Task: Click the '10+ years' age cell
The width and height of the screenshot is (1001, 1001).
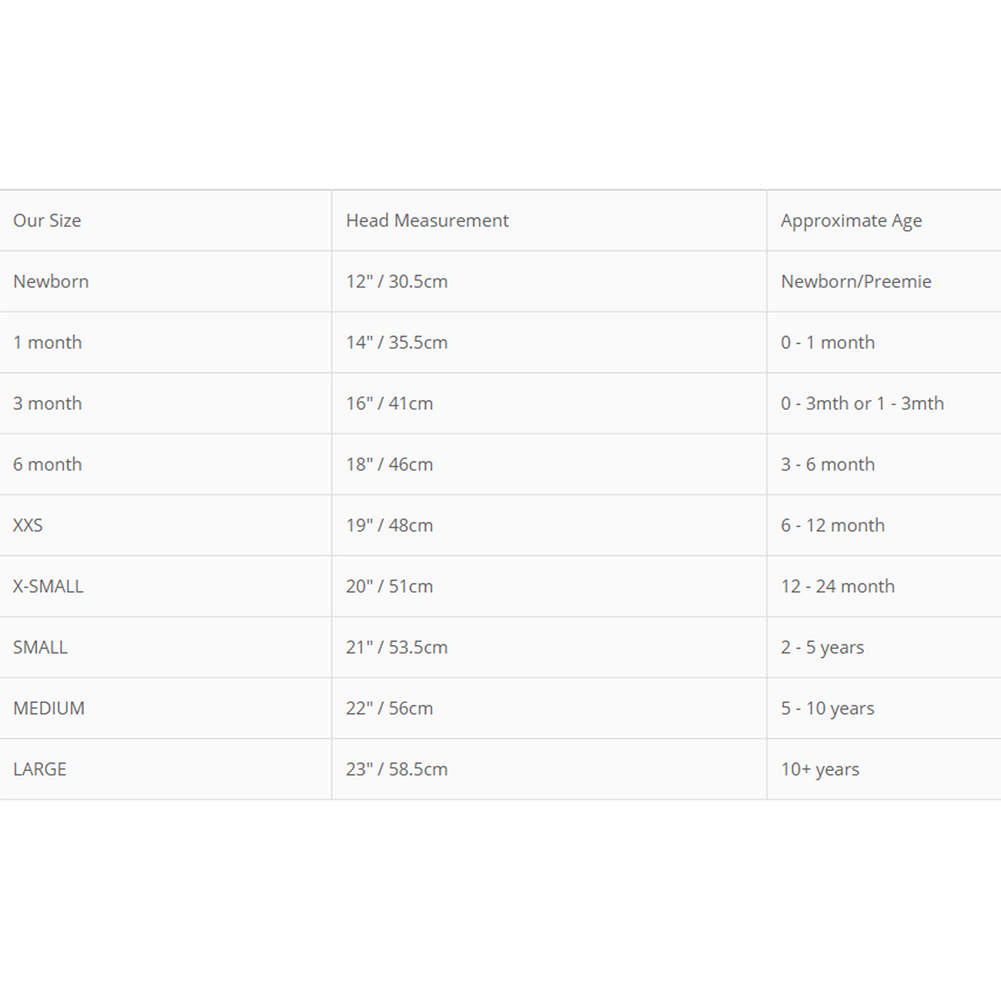Action: tap(820, 770)
